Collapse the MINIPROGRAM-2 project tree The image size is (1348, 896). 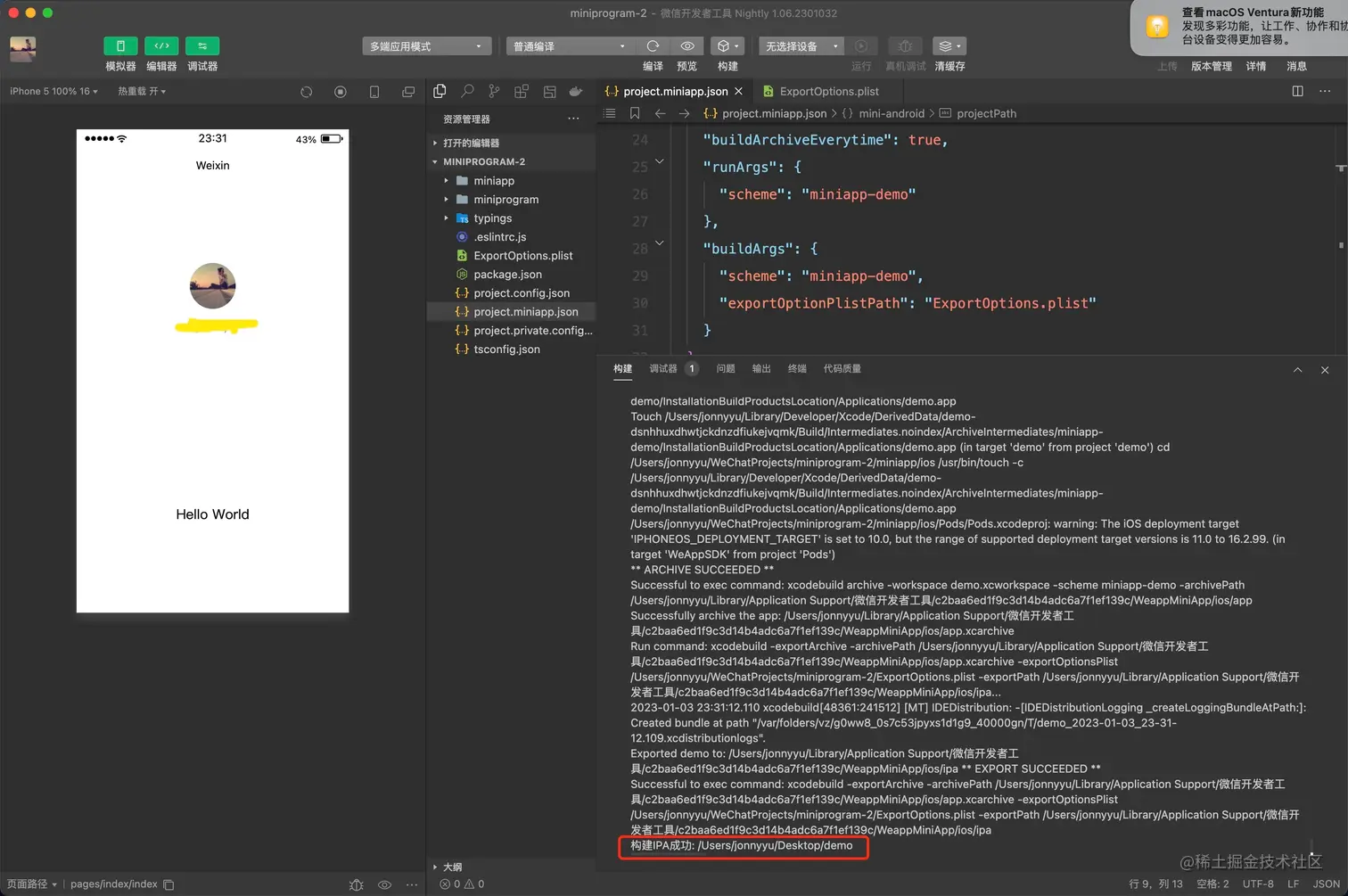tap(511, 161)
